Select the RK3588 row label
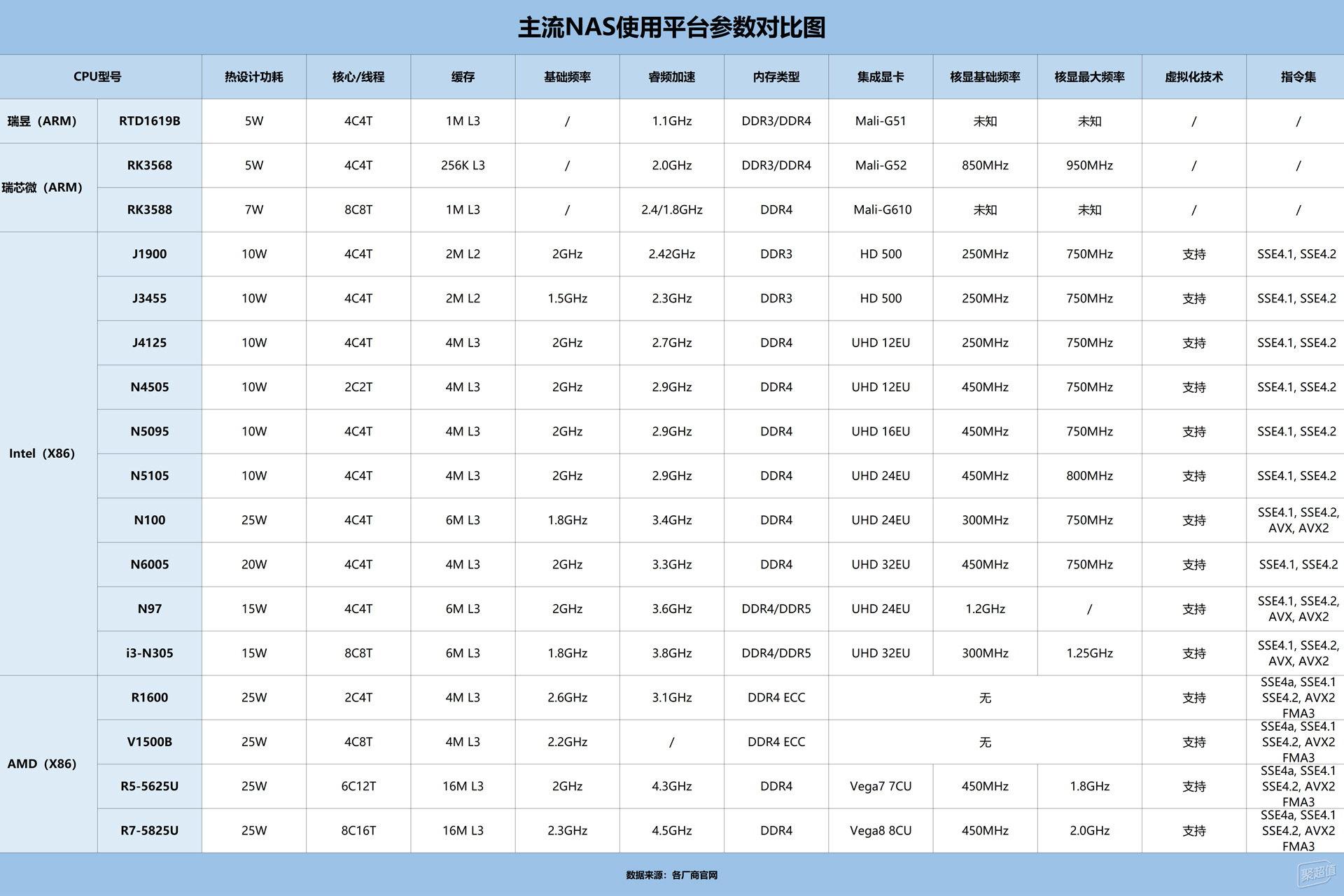1344x896 pixels. pos(150,209)
